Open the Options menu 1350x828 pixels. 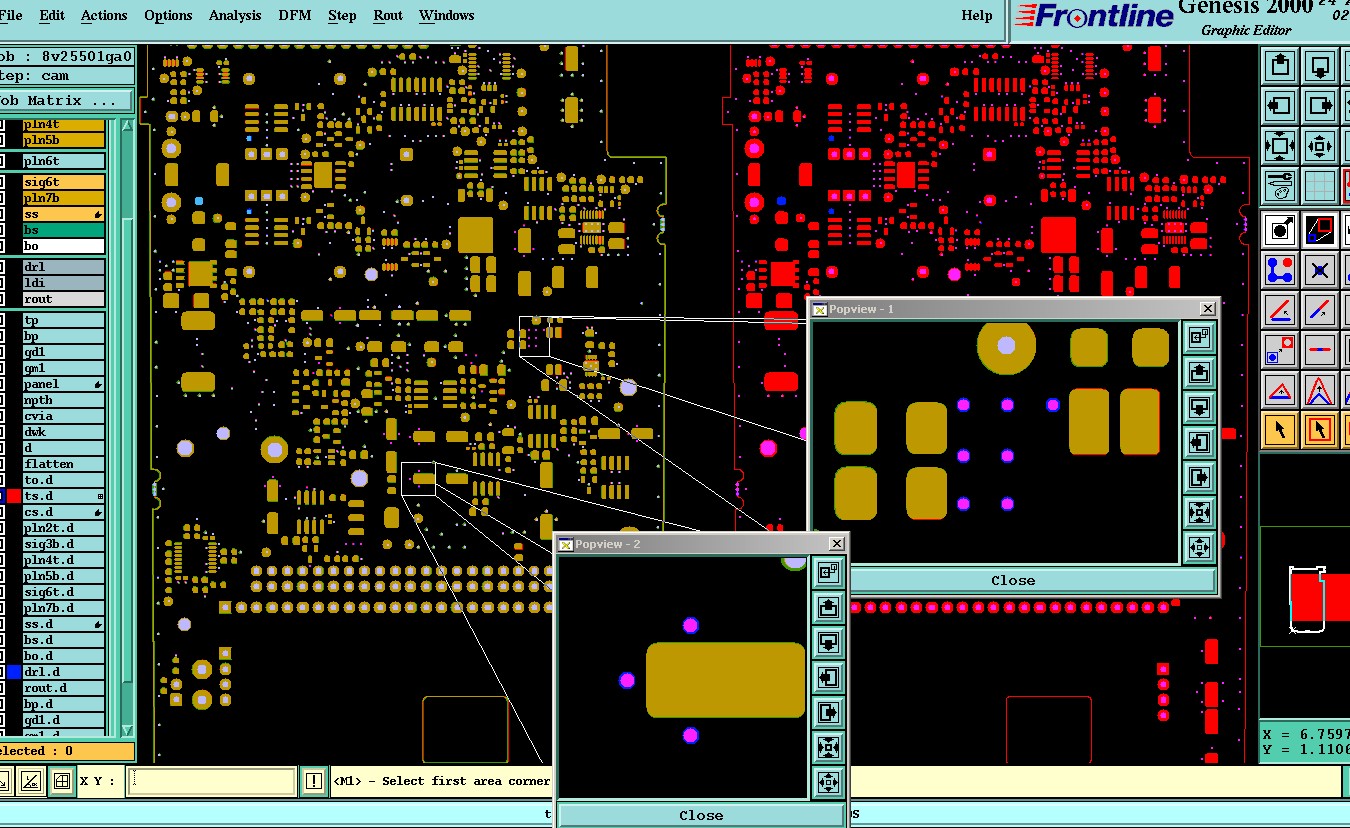click(168, 16)
